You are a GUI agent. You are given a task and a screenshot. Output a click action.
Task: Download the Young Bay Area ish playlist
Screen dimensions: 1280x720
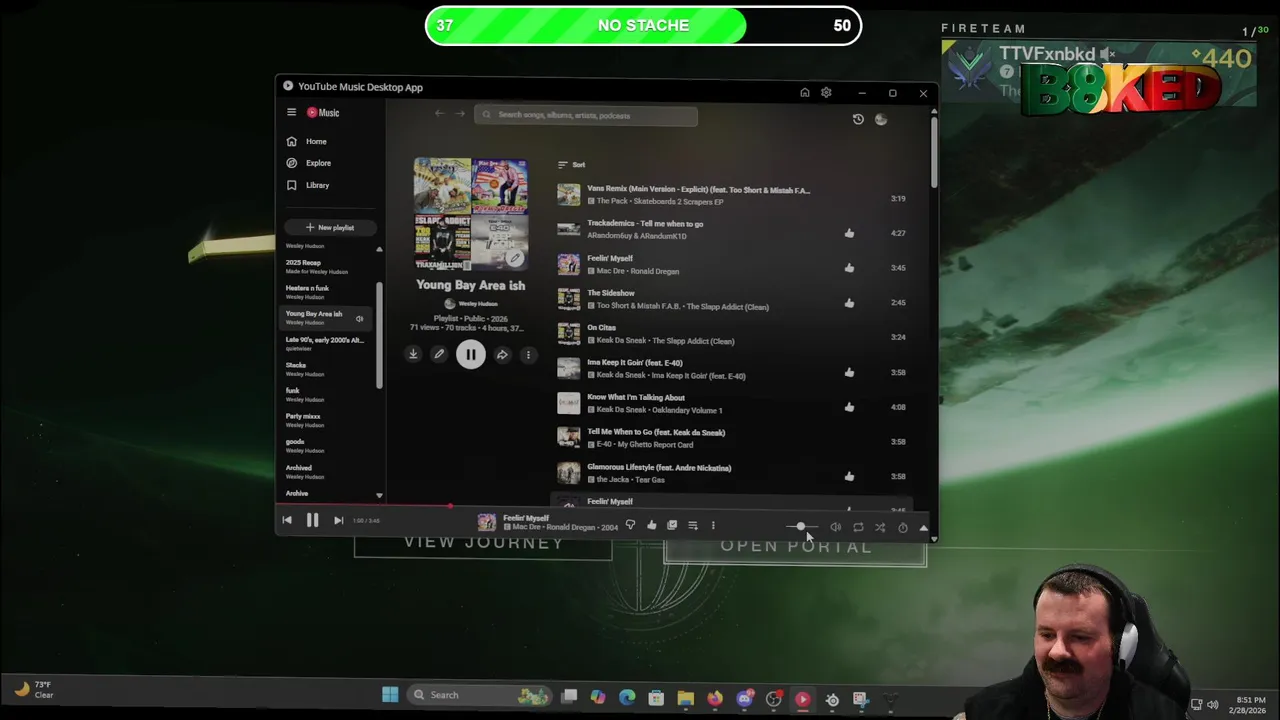click(413, 354)
